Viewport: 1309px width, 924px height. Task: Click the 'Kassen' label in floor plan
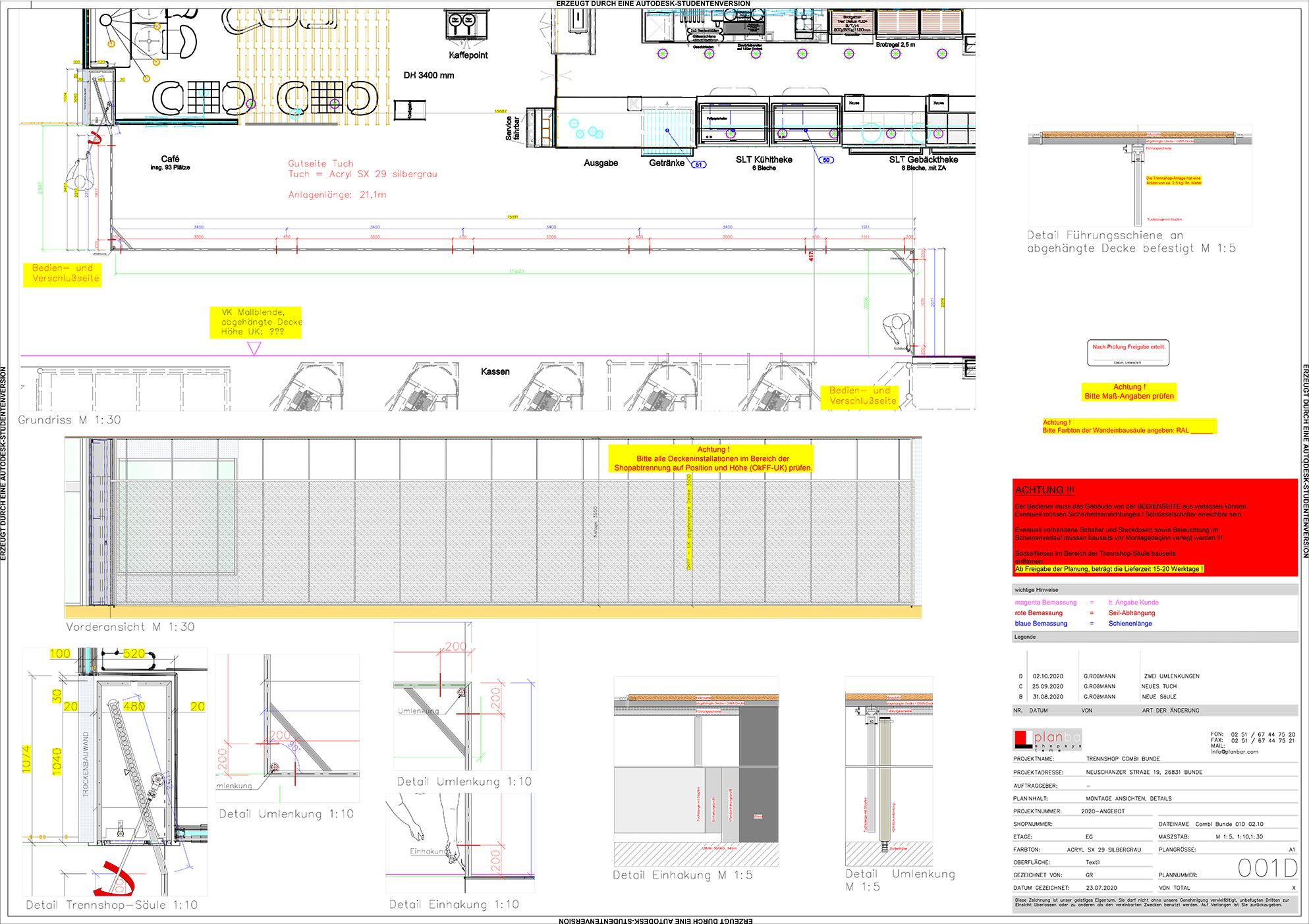(x=495, y=371)
